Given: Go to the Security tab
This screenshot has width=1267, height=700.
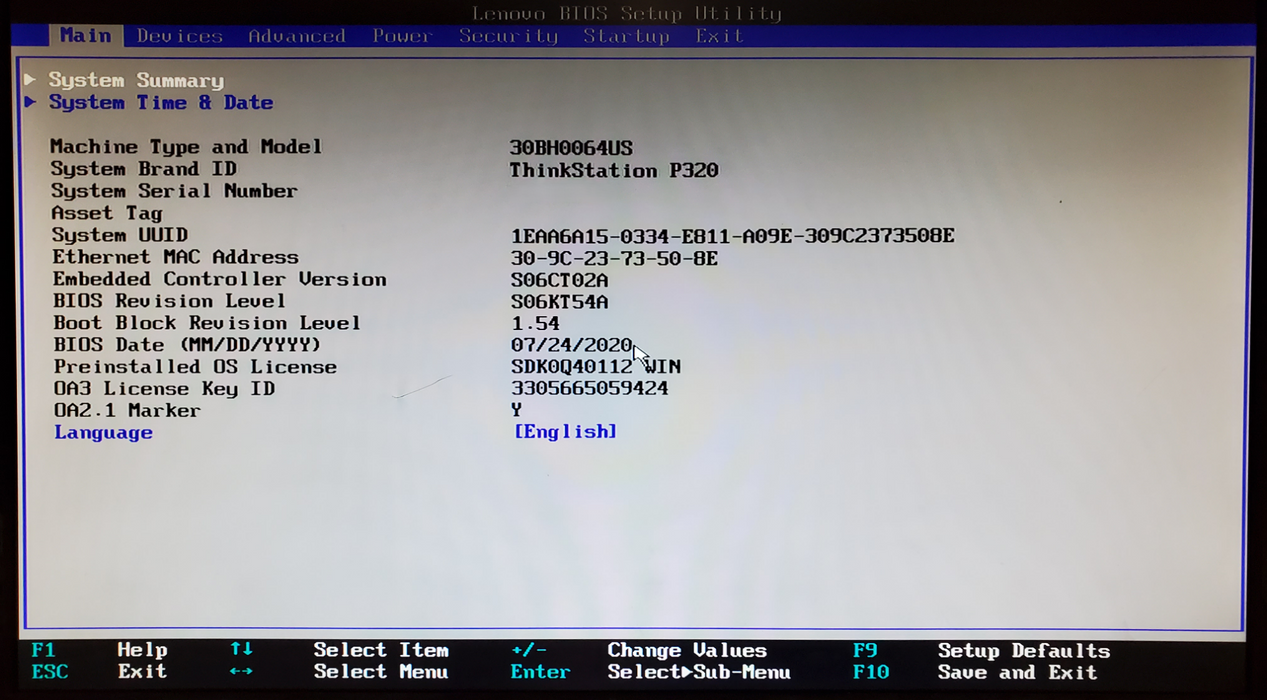Looking at the screenshot, I should point(508,36).
